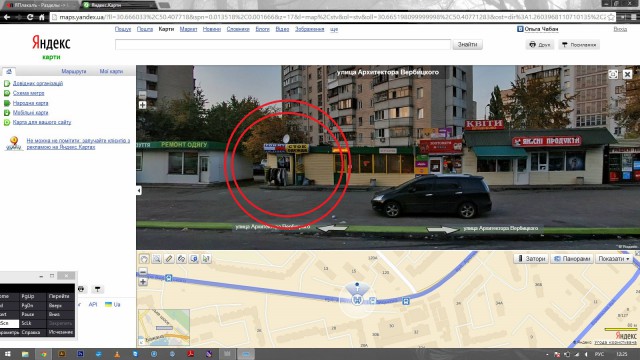Open File Explorer from the taskbar
The width and height of the screenshot is (640, 360).
click(x=25, y=354)
